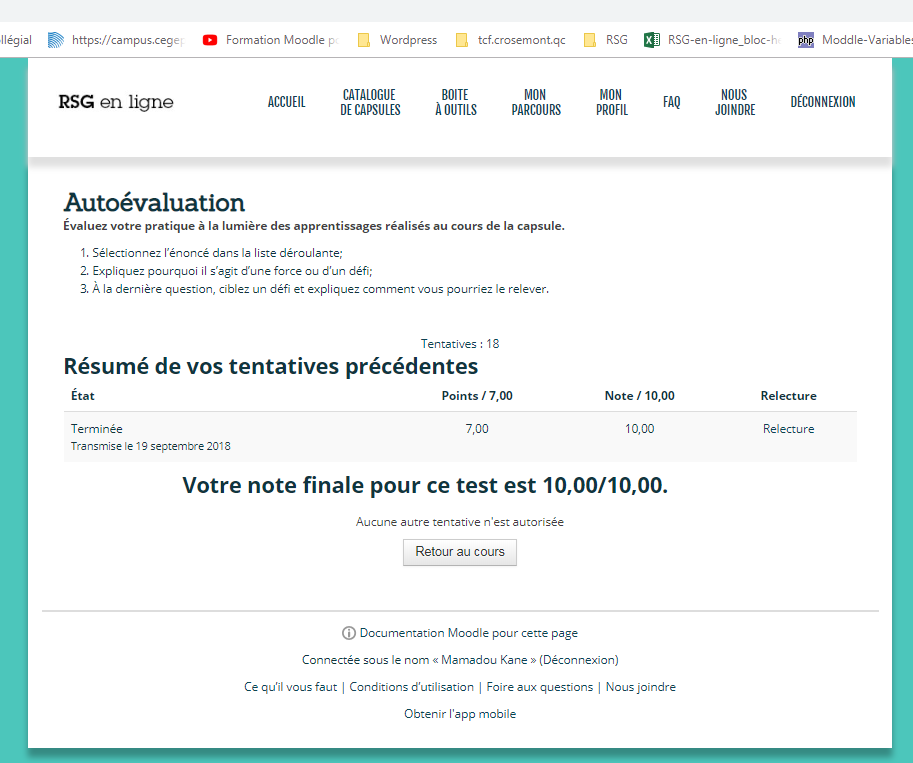Open the RSG bookmark folder icon
Viewport: 913px width, 763px height.
click(x=590, y=40)
